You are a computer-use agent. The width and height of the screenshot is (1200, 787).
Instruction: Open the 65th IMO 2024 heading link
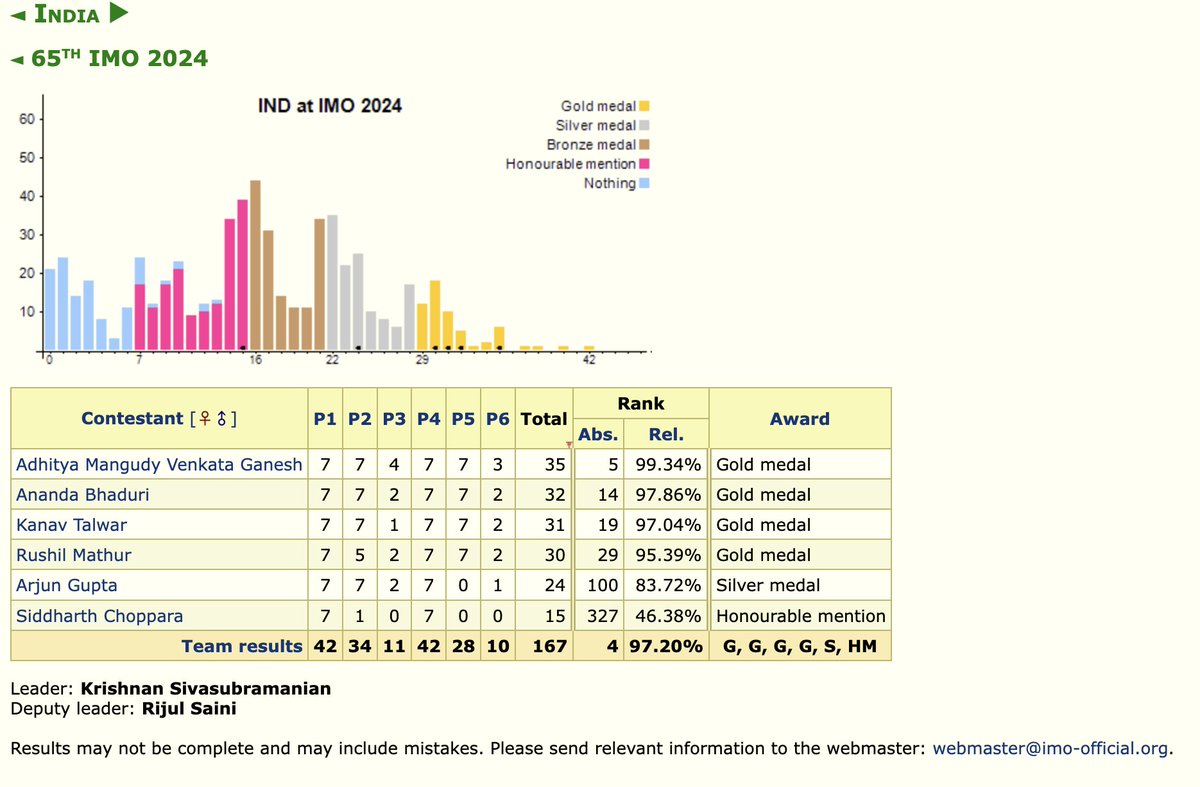point(119,58)
